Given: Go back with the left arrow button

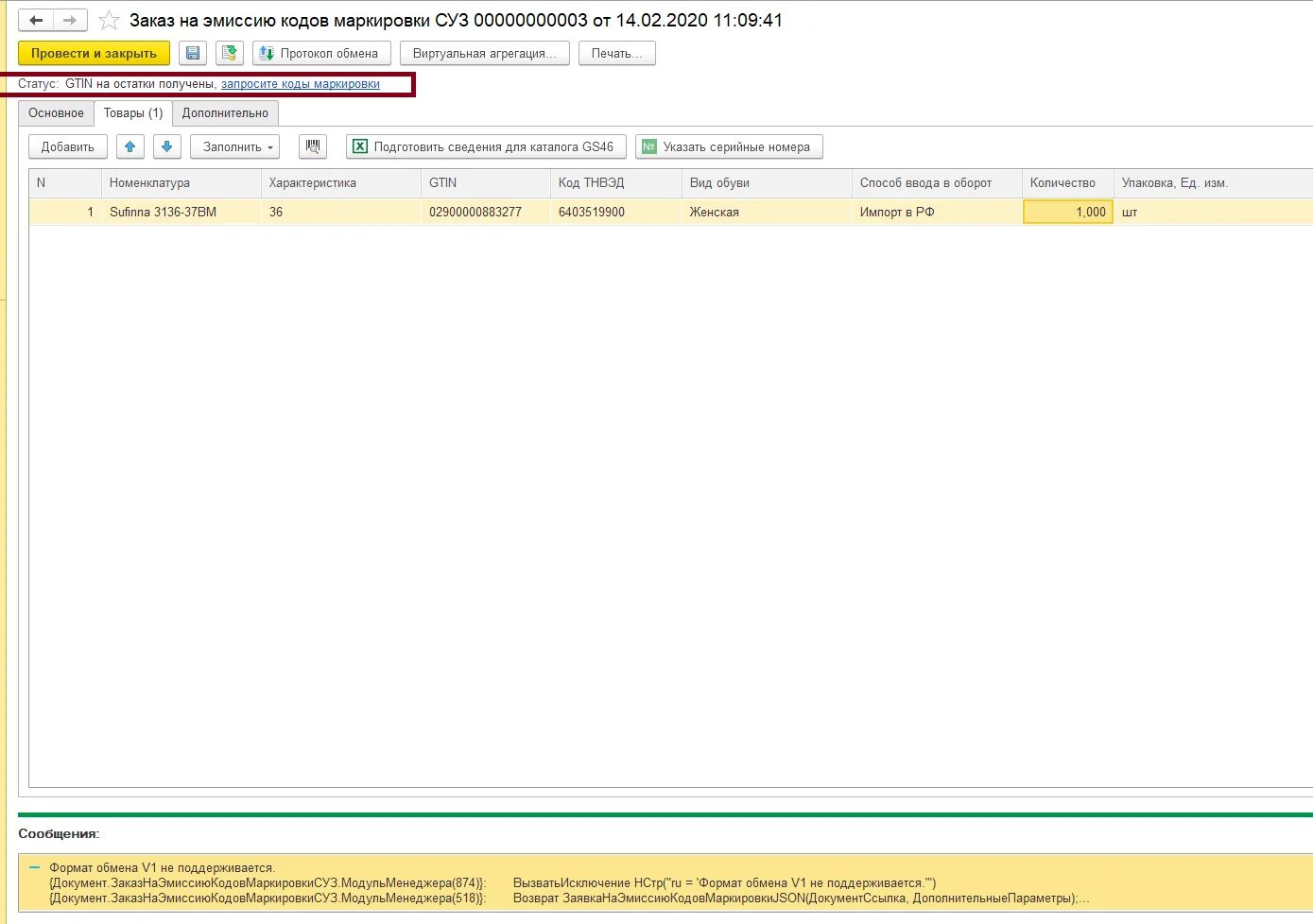Looking at the screenshot, I should click(x=36, y=20).
